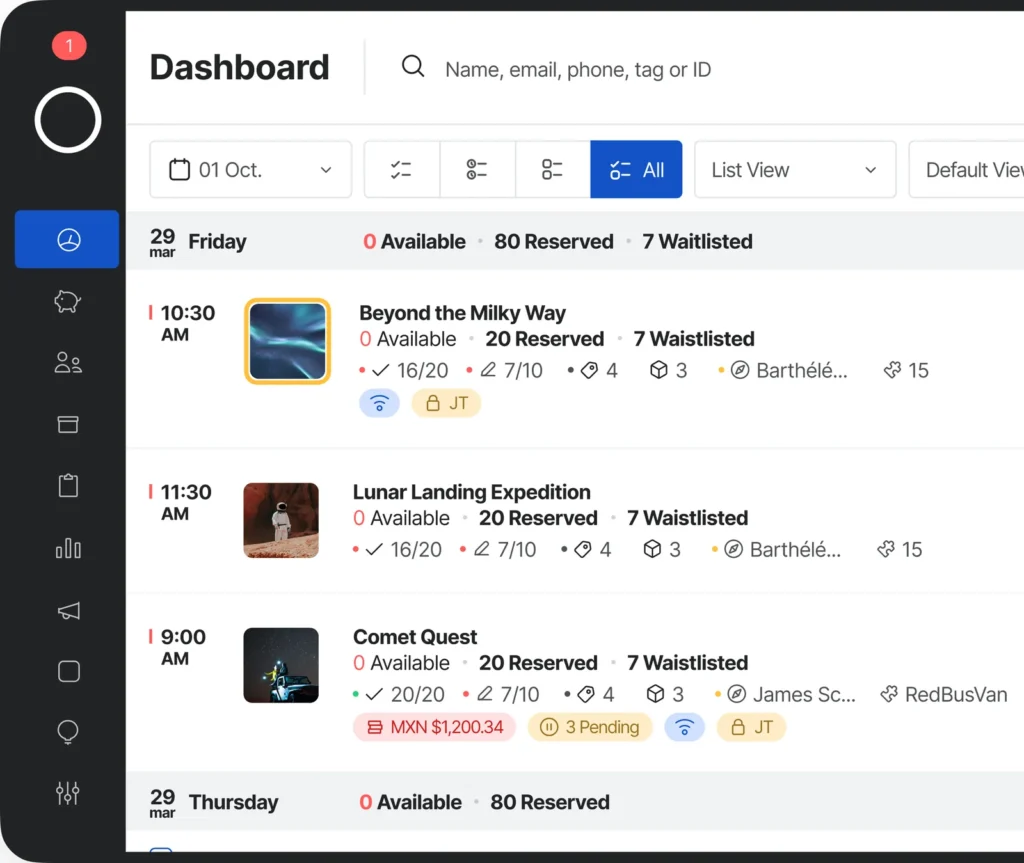Click the RedBusVan resource label
This screenshot has height=863, width=1024.
[956, 694]
